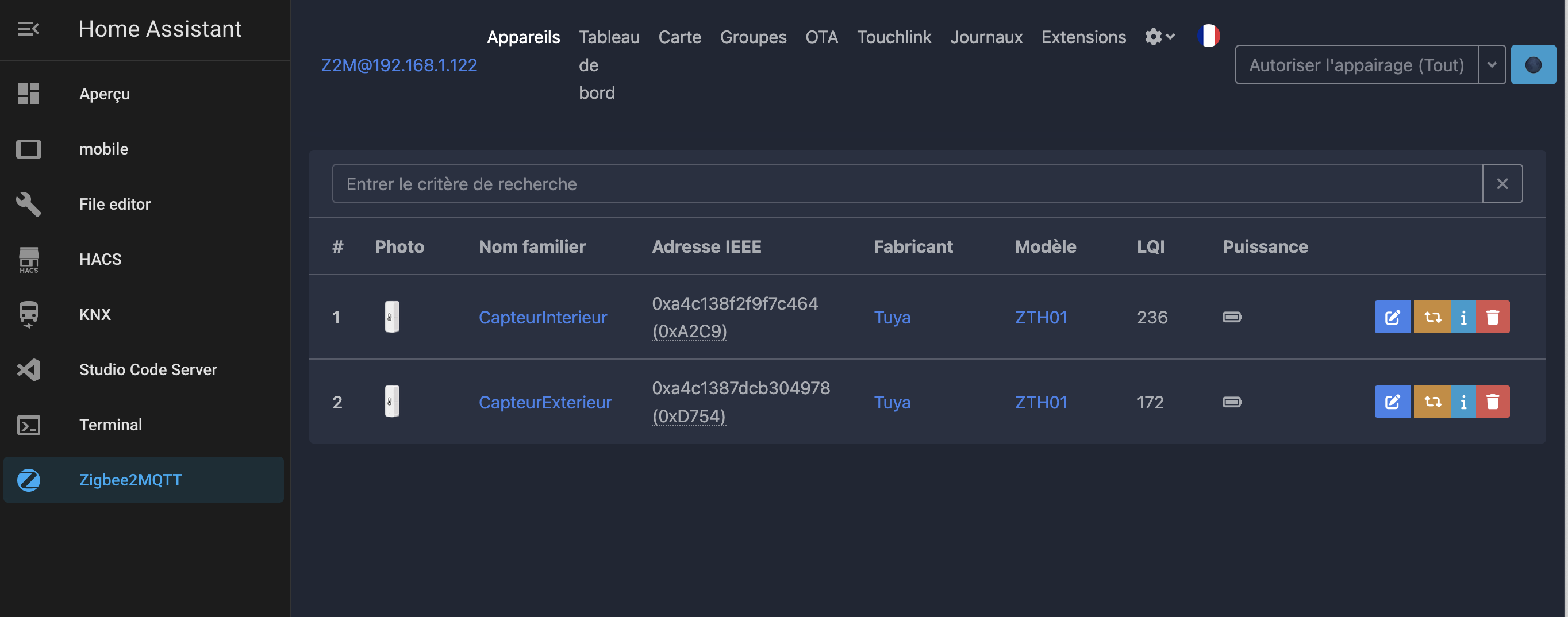The height and width of the screenshot is (617, 1568).
Task: Open the Tableau de bord tab
Action: coord(609,64)
